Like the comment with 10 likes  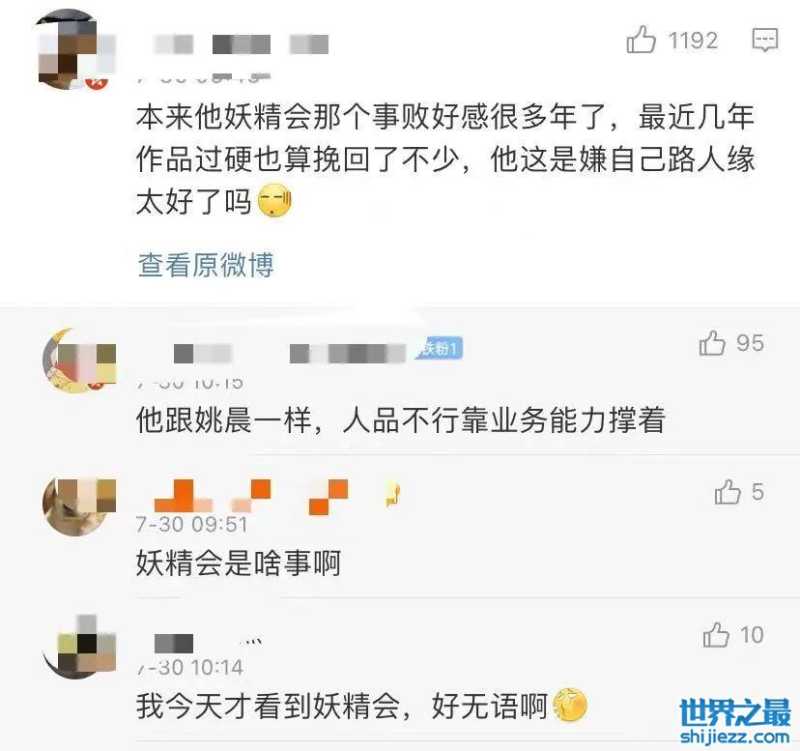[x=716, y=635]
